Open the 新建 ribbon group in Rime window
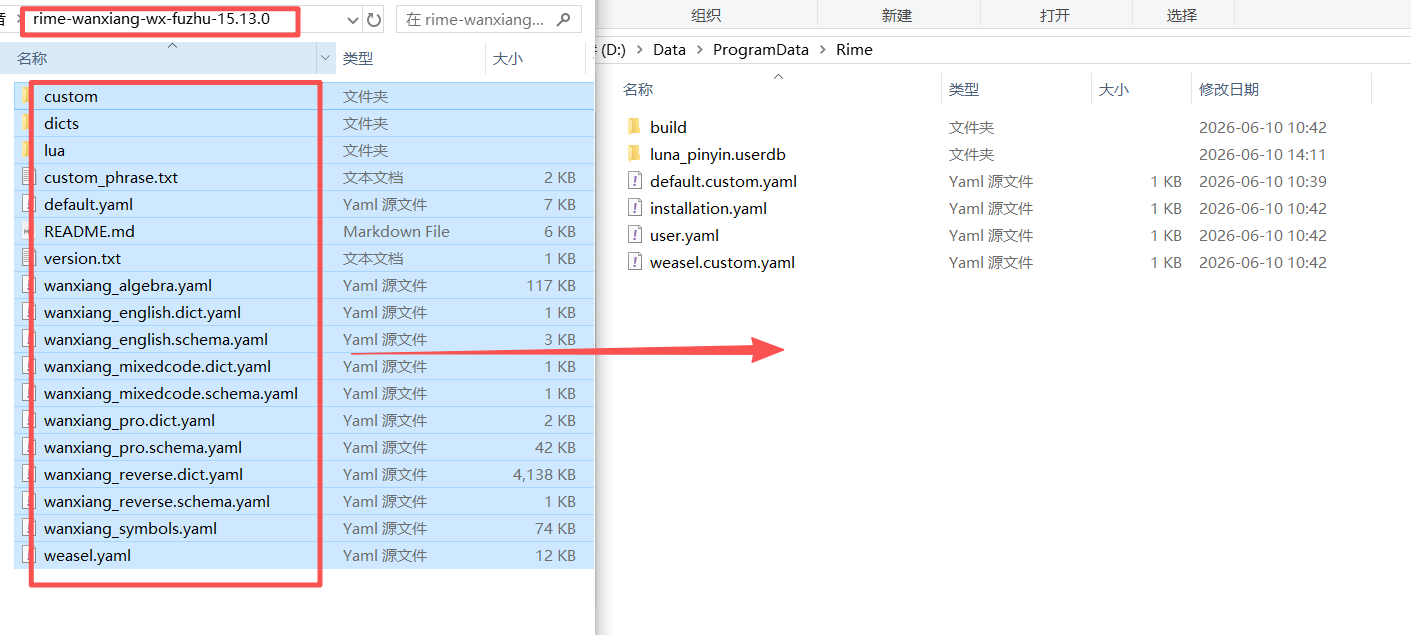 coord(897,15)
